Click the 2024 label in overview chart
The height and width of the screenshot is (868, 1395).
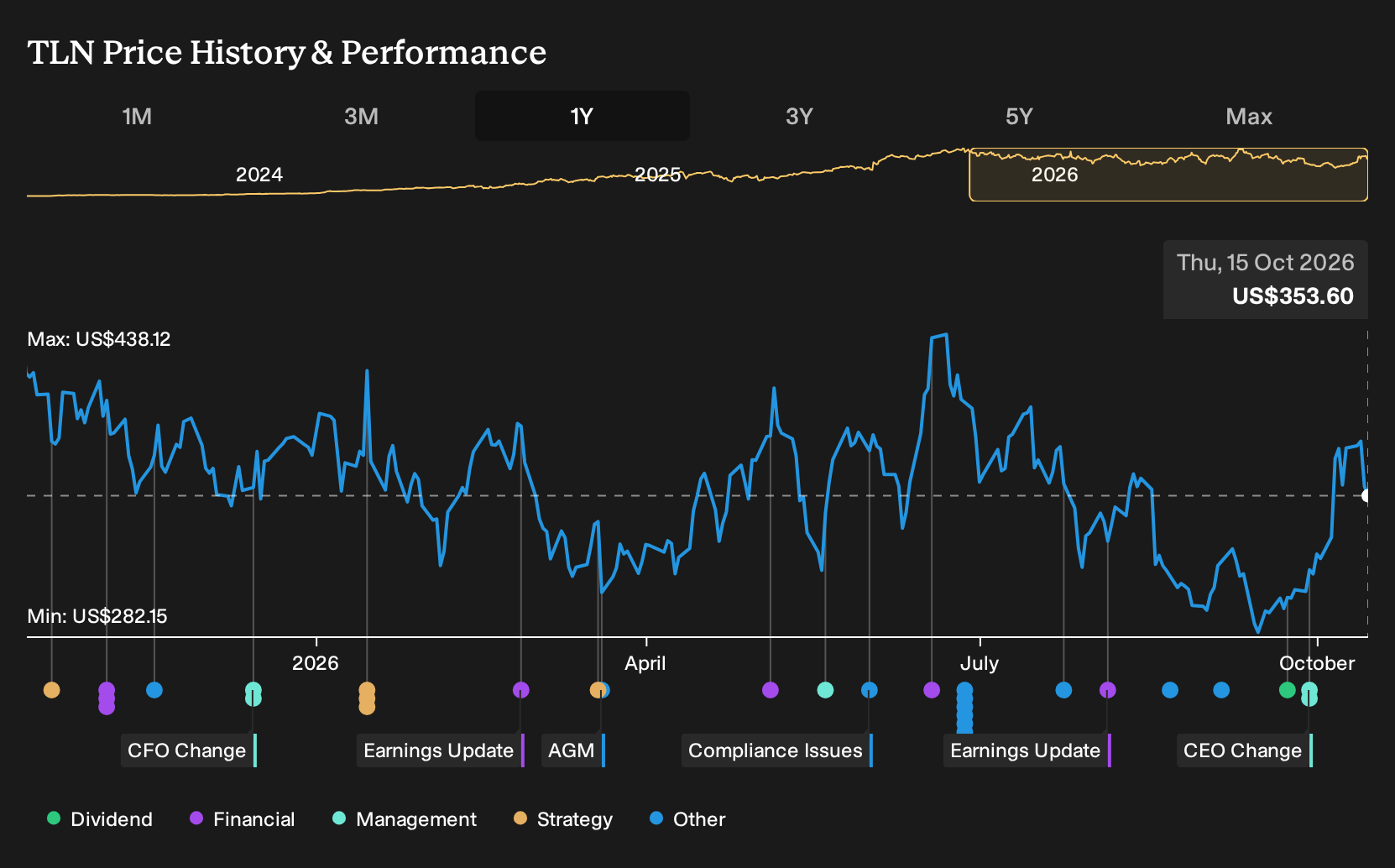tap(259, 175)
